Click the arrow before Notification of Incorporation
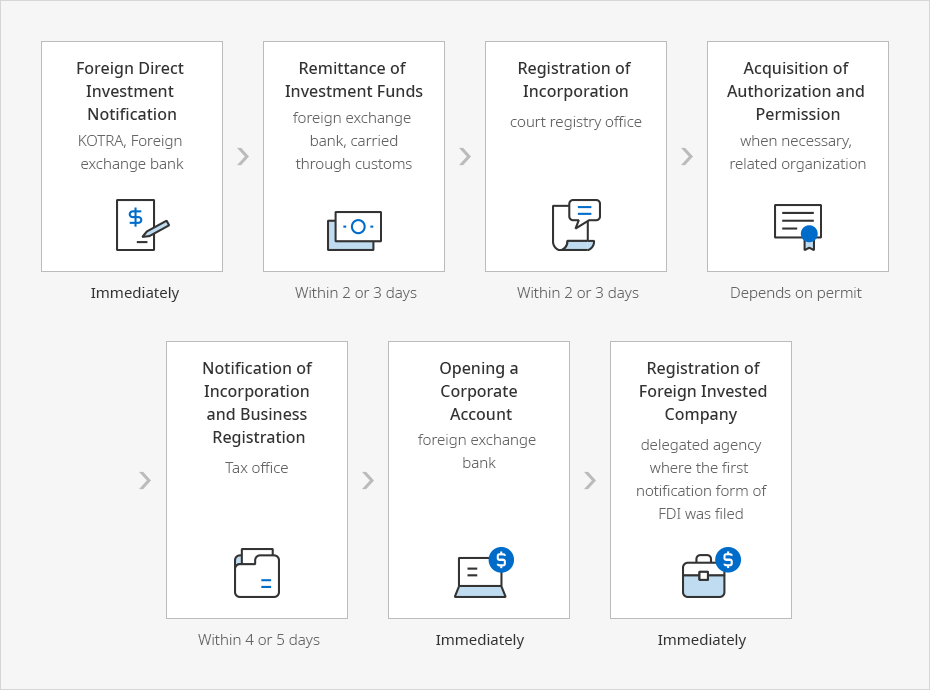Image resolution: width=930 pixels, height=690 pixels. click(x=145, y=480)
